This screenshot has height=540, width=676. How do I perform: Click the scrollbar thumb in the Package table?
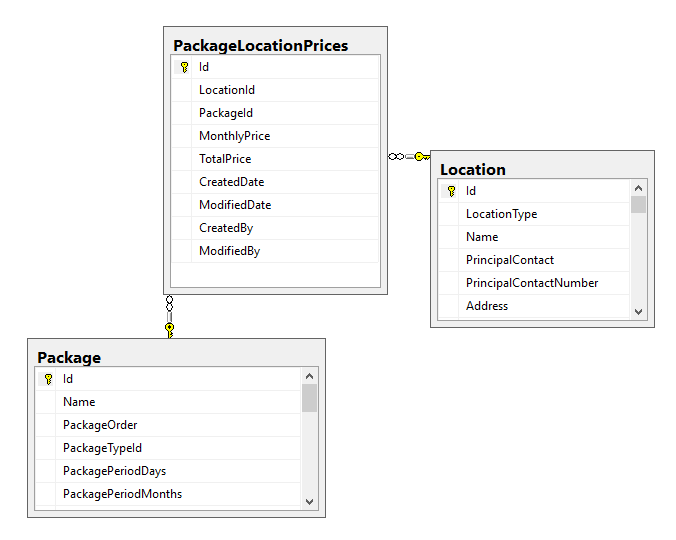[x=309, y=398]
